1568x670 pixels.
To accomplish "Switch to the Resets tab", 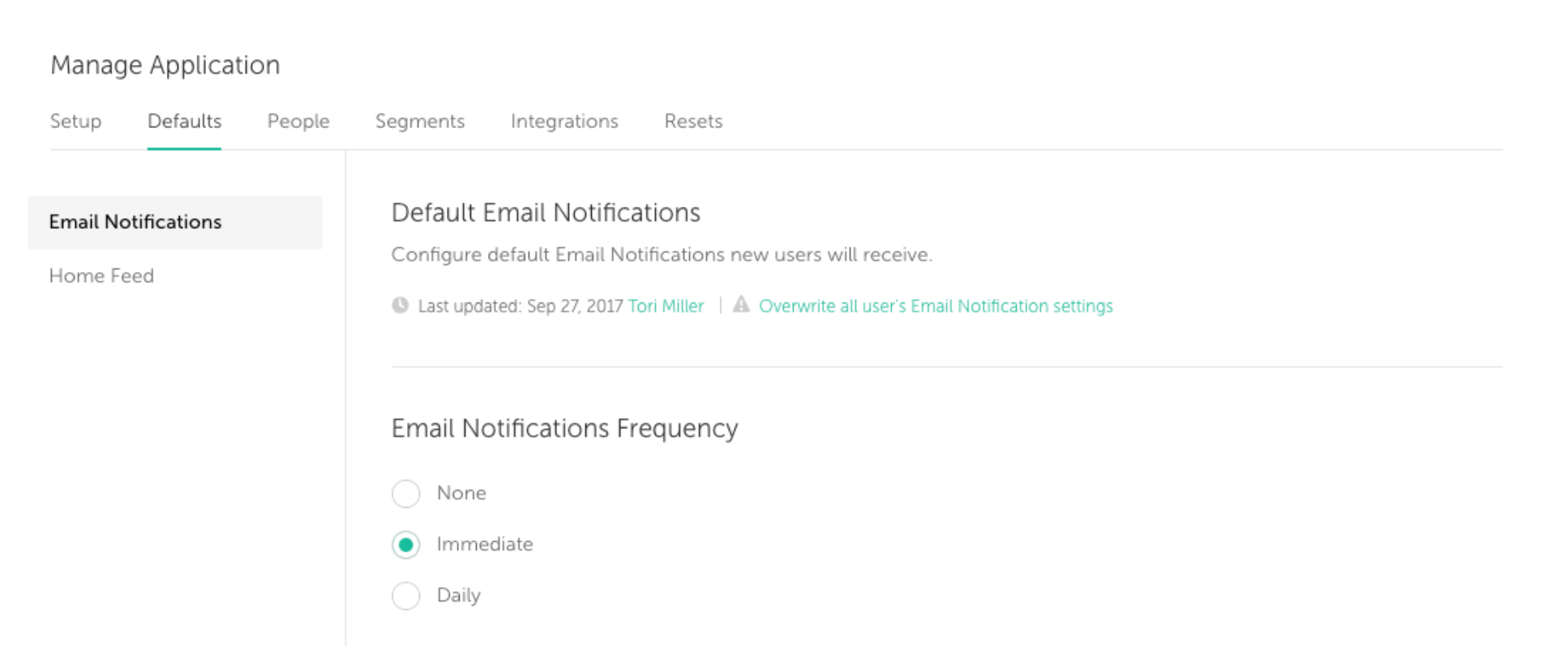I will pyautogui.click(x=693, y=122).
